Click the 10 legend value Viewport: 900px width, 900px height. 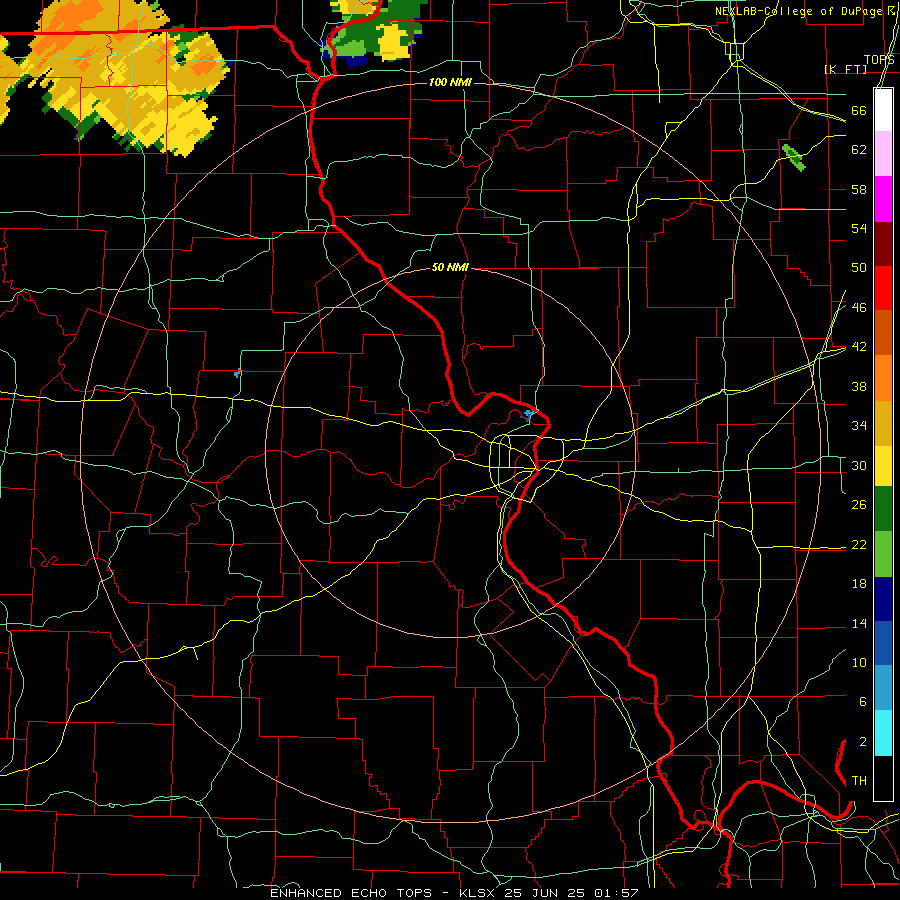point(859,662)
